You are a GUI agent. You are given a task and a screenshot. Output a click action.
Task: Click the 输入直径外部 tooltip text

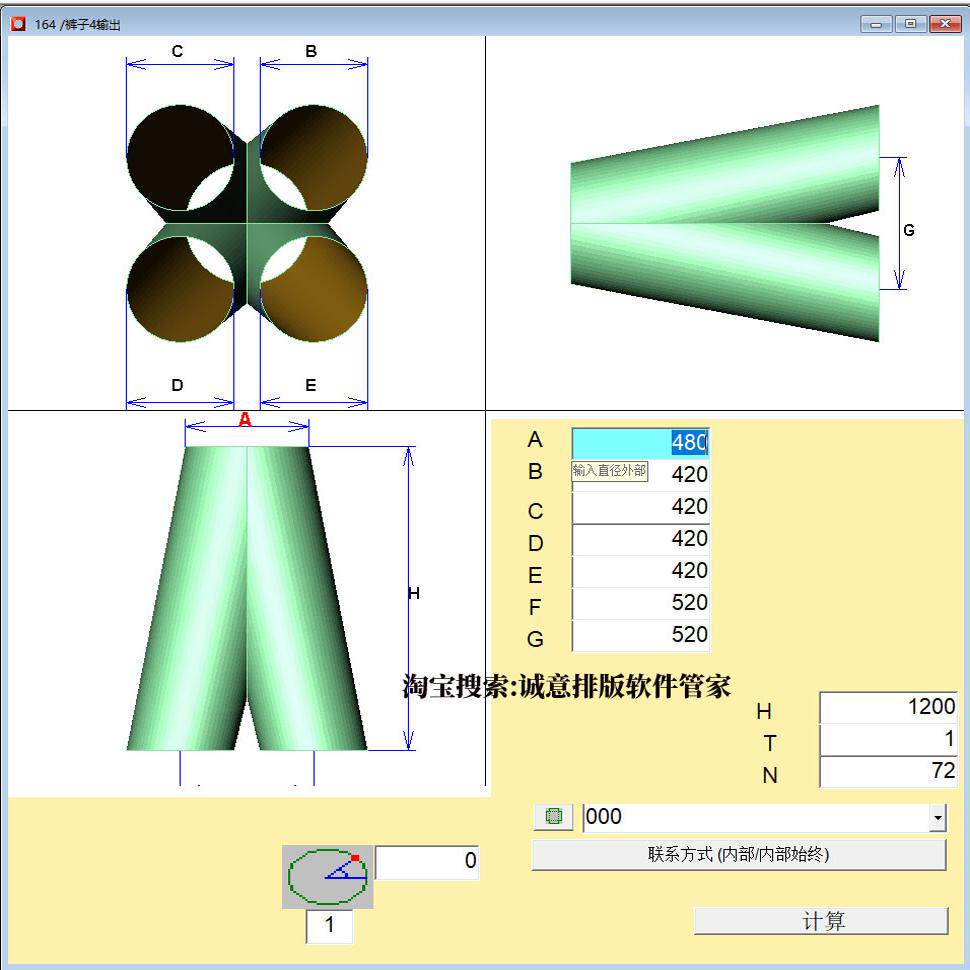pos(609,470)
